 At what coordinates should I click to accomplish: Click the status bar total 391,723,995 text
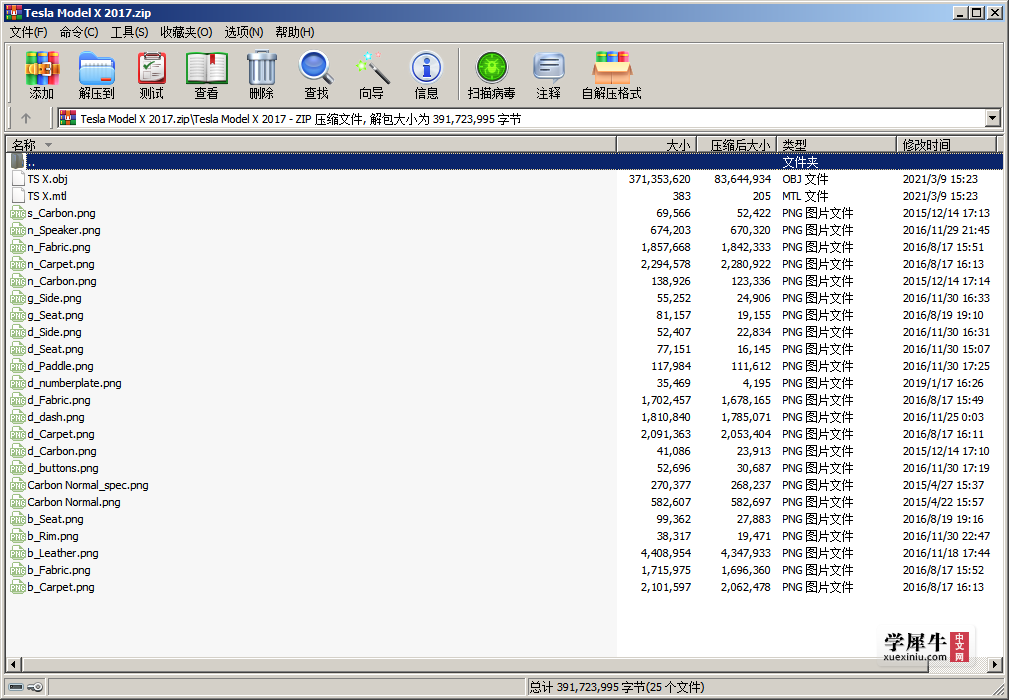coord(616,687)
